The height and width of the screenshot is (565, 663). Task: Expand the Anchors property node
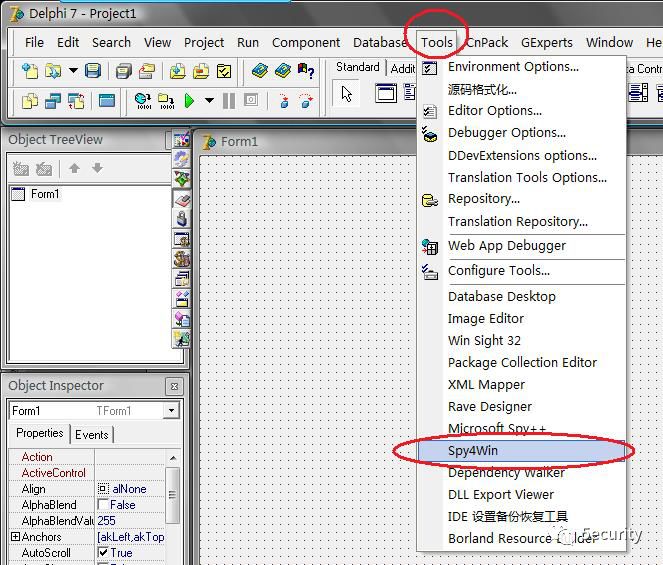(15, 536)
